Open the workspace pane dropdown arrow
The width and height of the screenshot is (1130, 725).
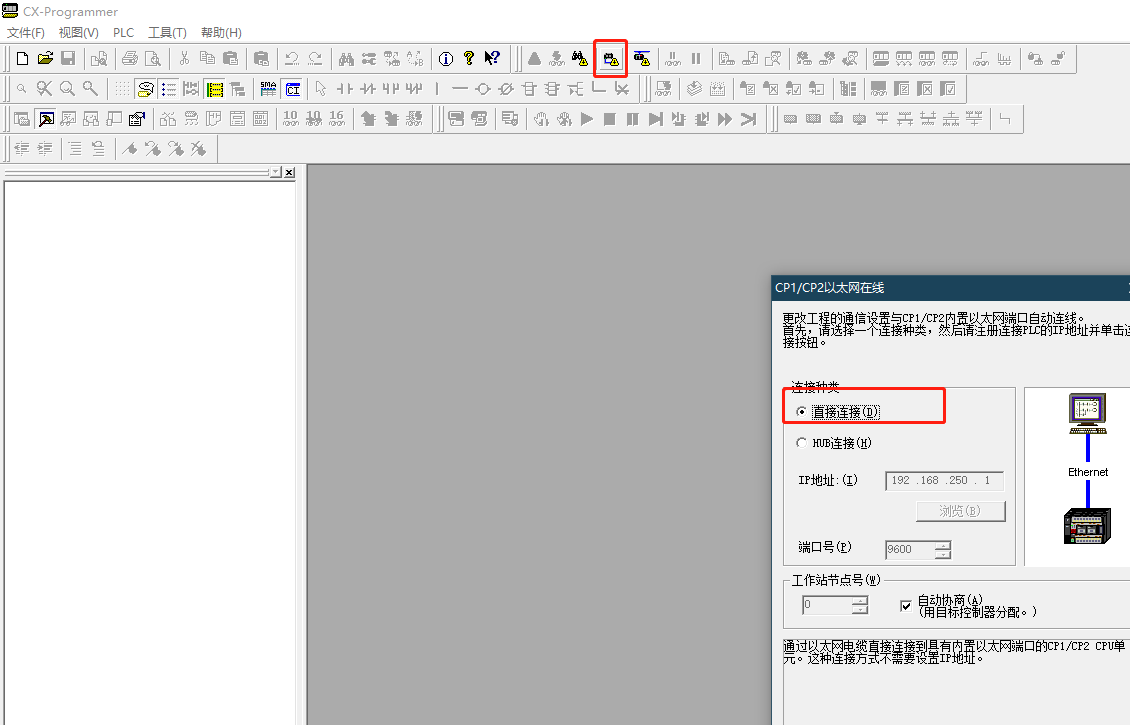point(275,172)
